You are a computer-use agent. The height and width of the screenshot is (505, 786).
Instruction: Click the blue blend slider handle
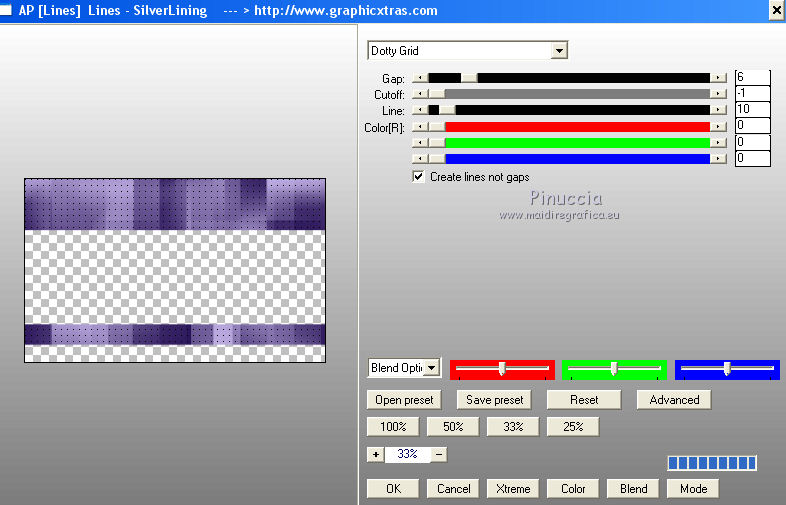(x=727, y=369)
